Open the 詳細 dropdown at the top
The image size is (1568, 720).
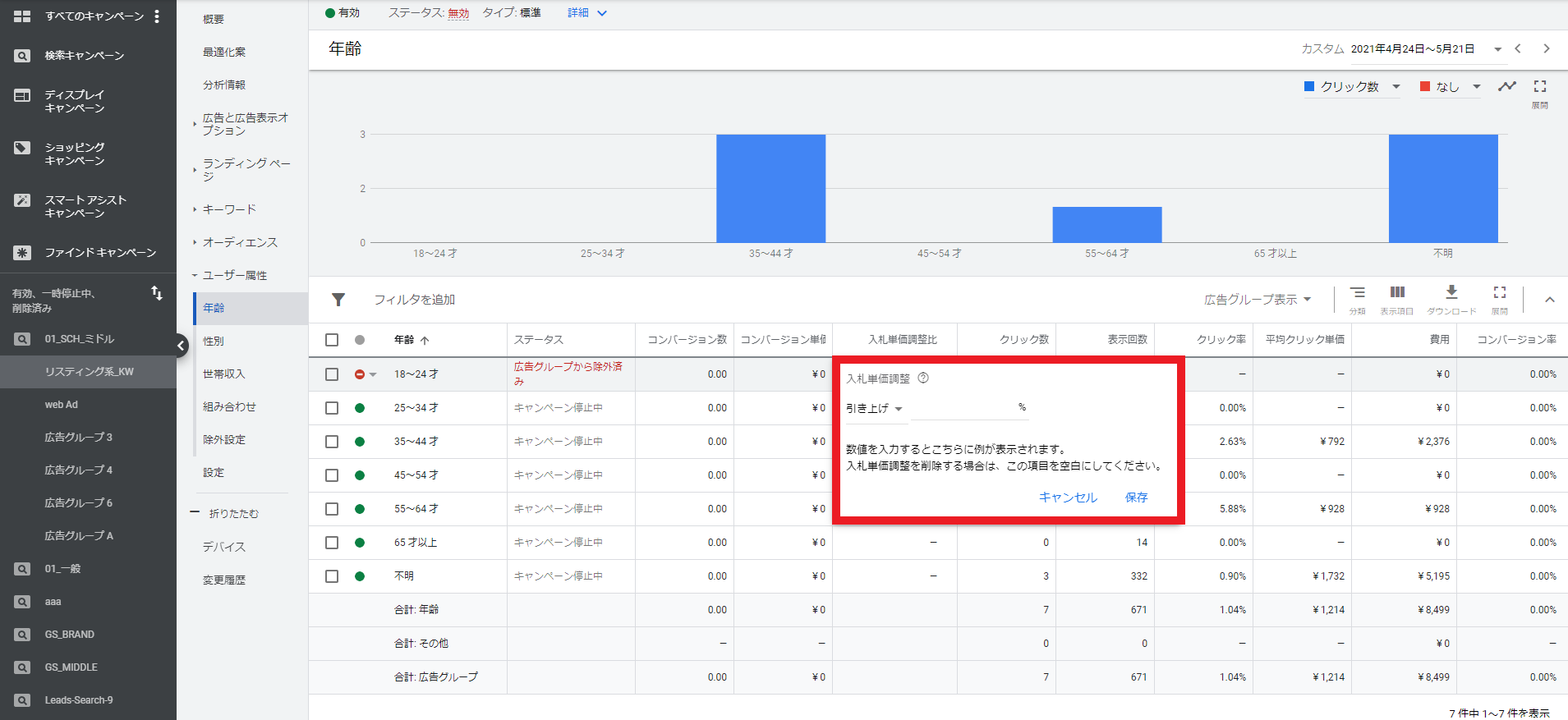(586, 13)
